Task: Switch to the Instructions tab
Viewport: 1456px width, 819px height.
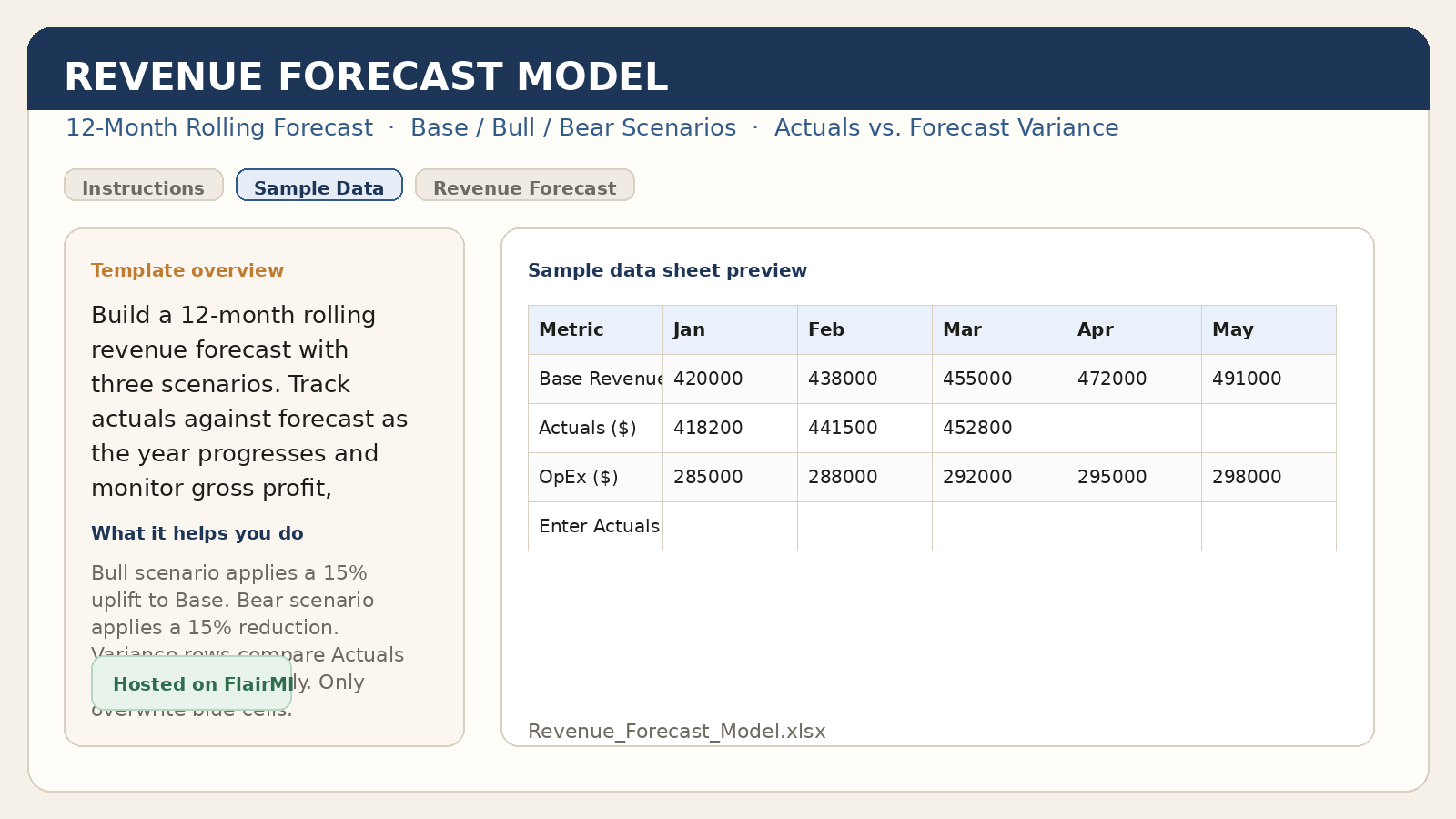Action: (143, 187)
